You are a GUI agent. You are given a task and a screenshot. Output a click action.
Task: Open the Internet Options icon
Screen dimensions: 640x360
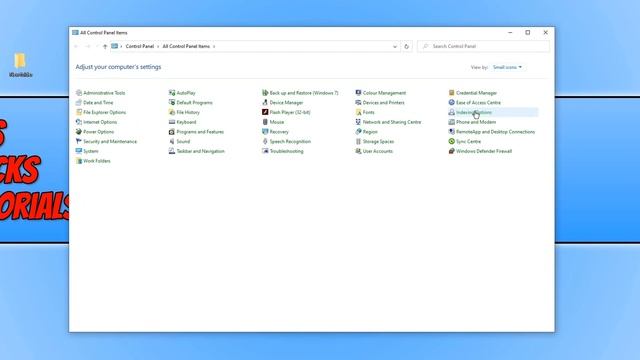(79, 122)
